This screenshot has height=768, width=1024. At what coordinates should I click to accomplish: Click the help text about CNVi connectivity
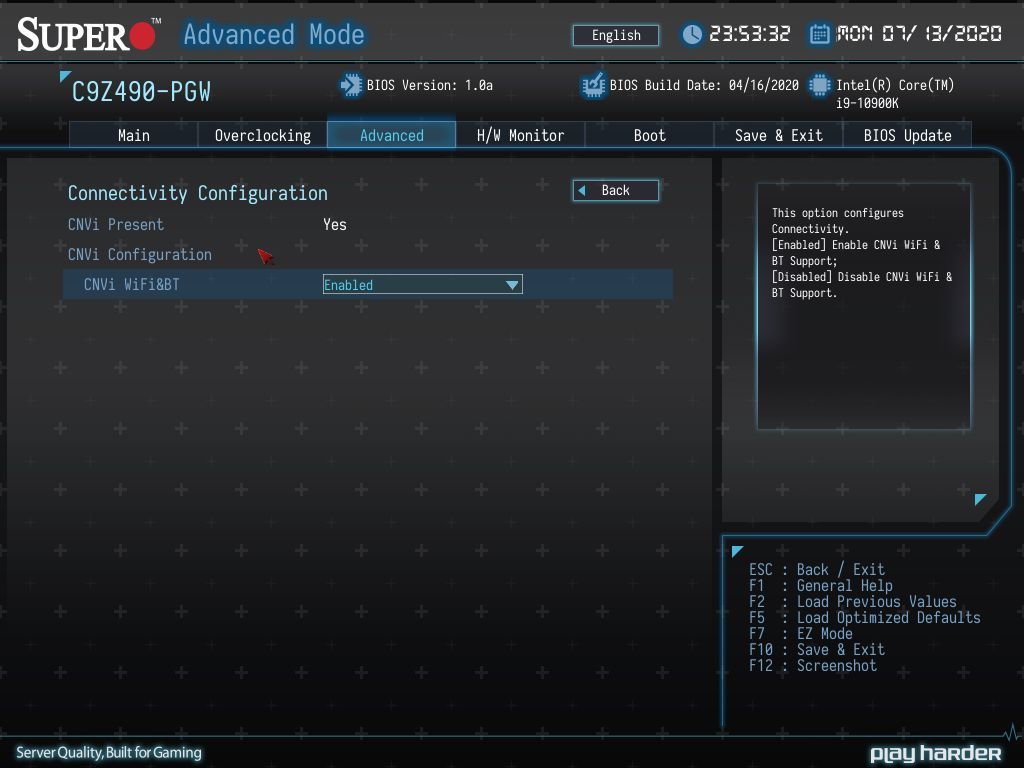tap(862, 253)
